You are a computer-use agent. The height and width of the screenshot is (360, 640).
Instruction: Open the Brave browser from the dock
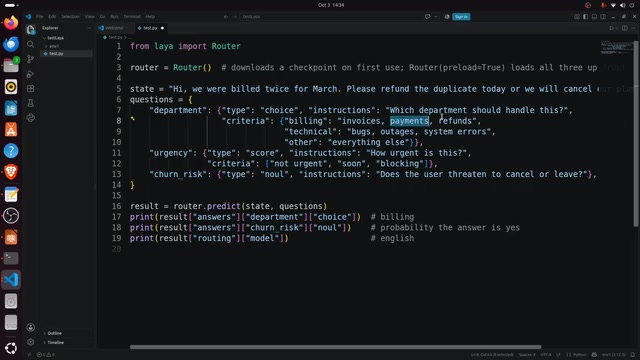point(11,172)
